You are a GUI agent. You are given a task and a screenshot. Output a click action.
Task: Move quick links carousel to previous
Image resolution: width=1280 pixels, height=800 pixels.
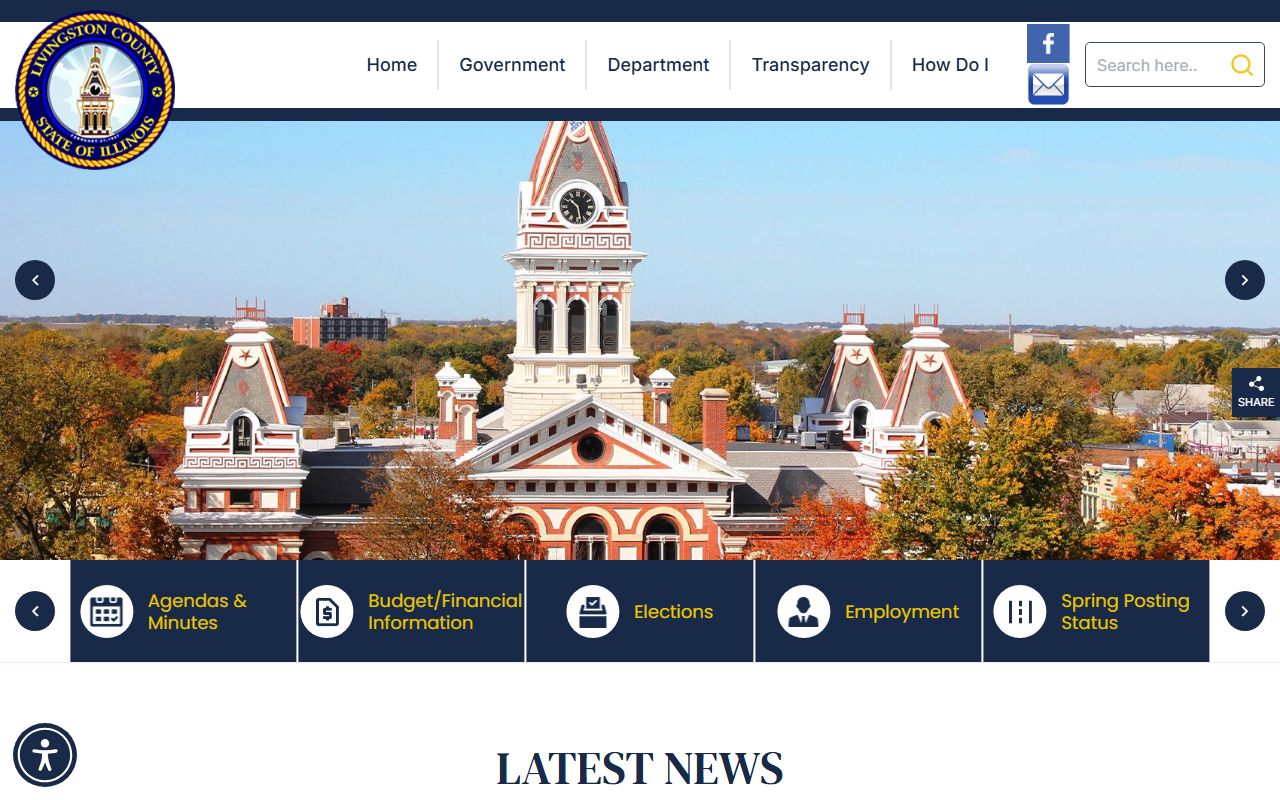(35, 611)
